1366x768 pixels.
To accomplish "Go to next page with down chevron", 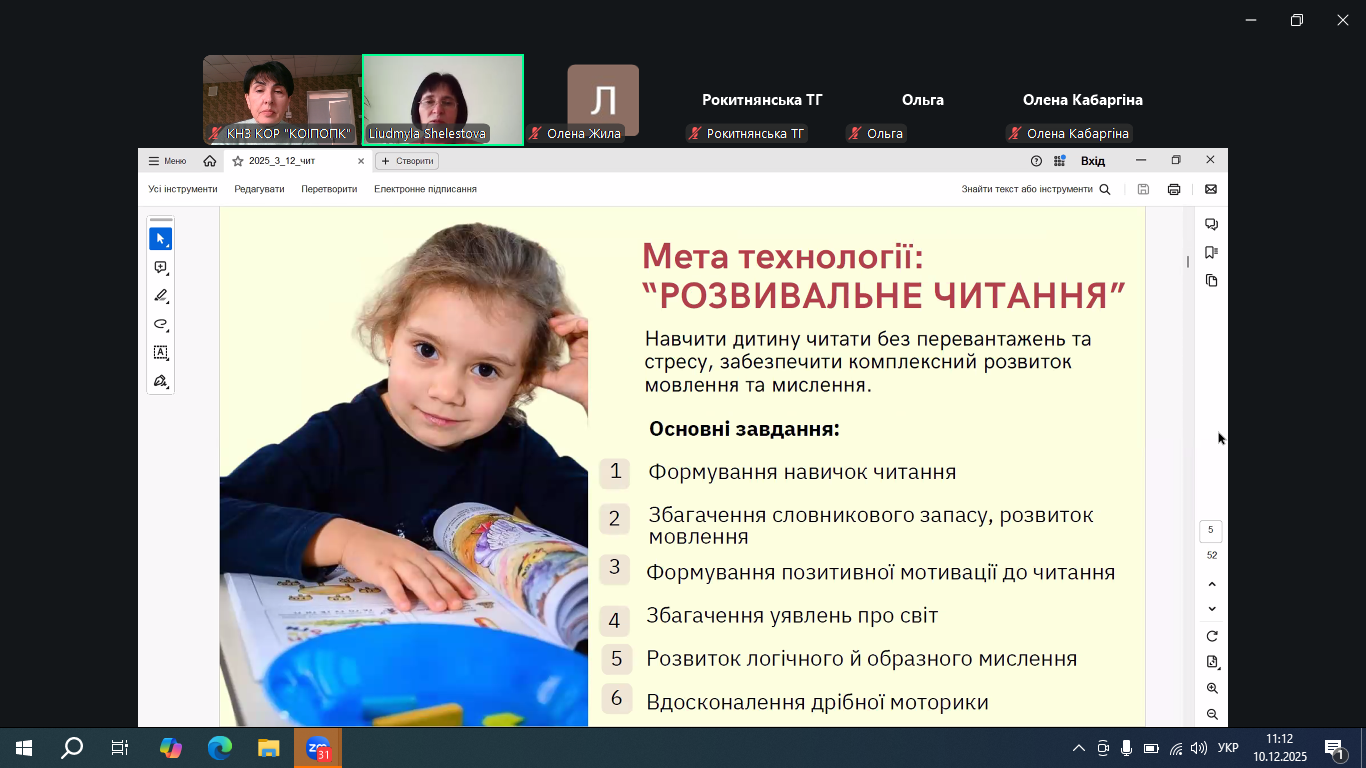I will [1212, 609].
